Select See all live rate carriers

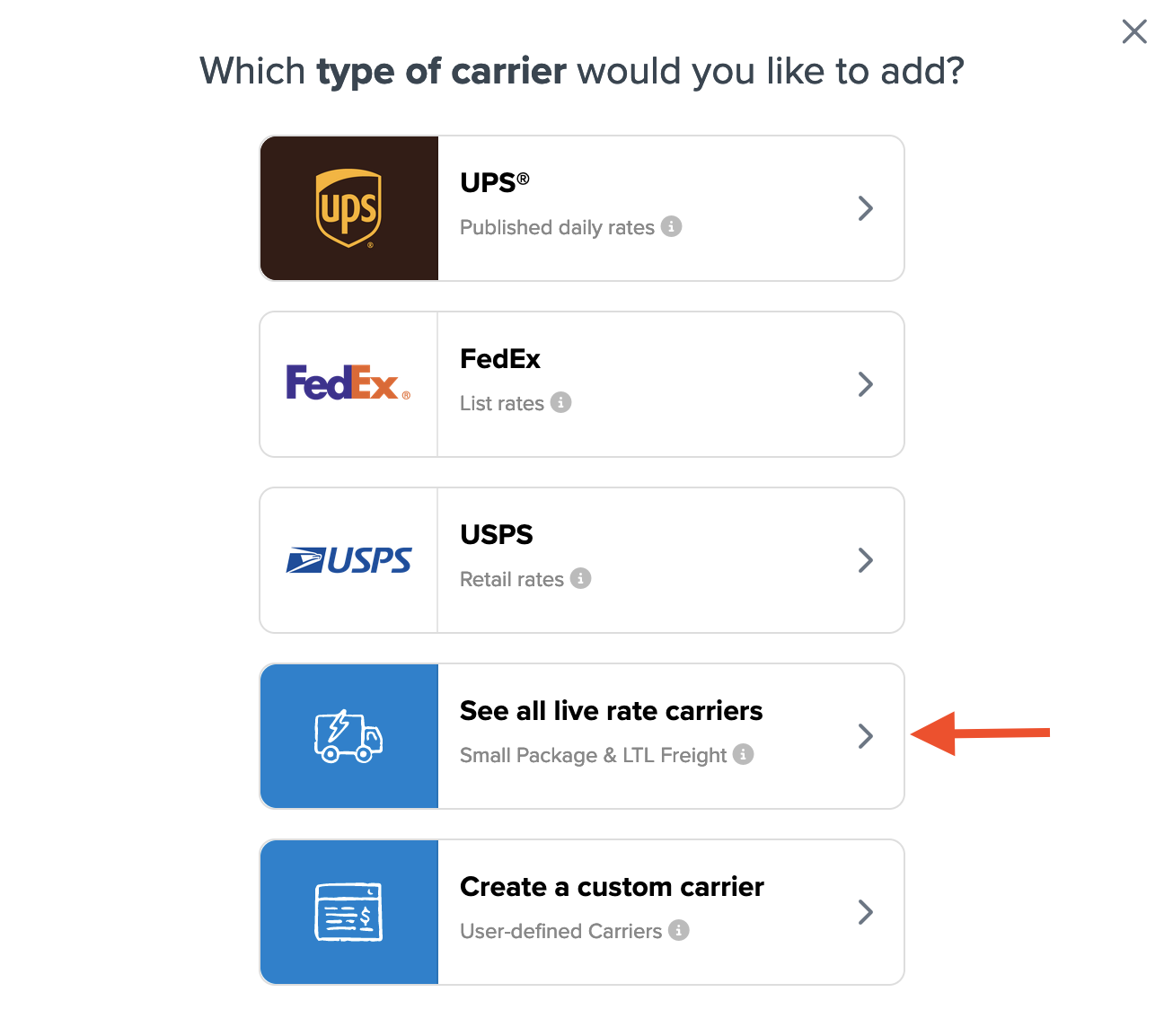pos(611,711)
